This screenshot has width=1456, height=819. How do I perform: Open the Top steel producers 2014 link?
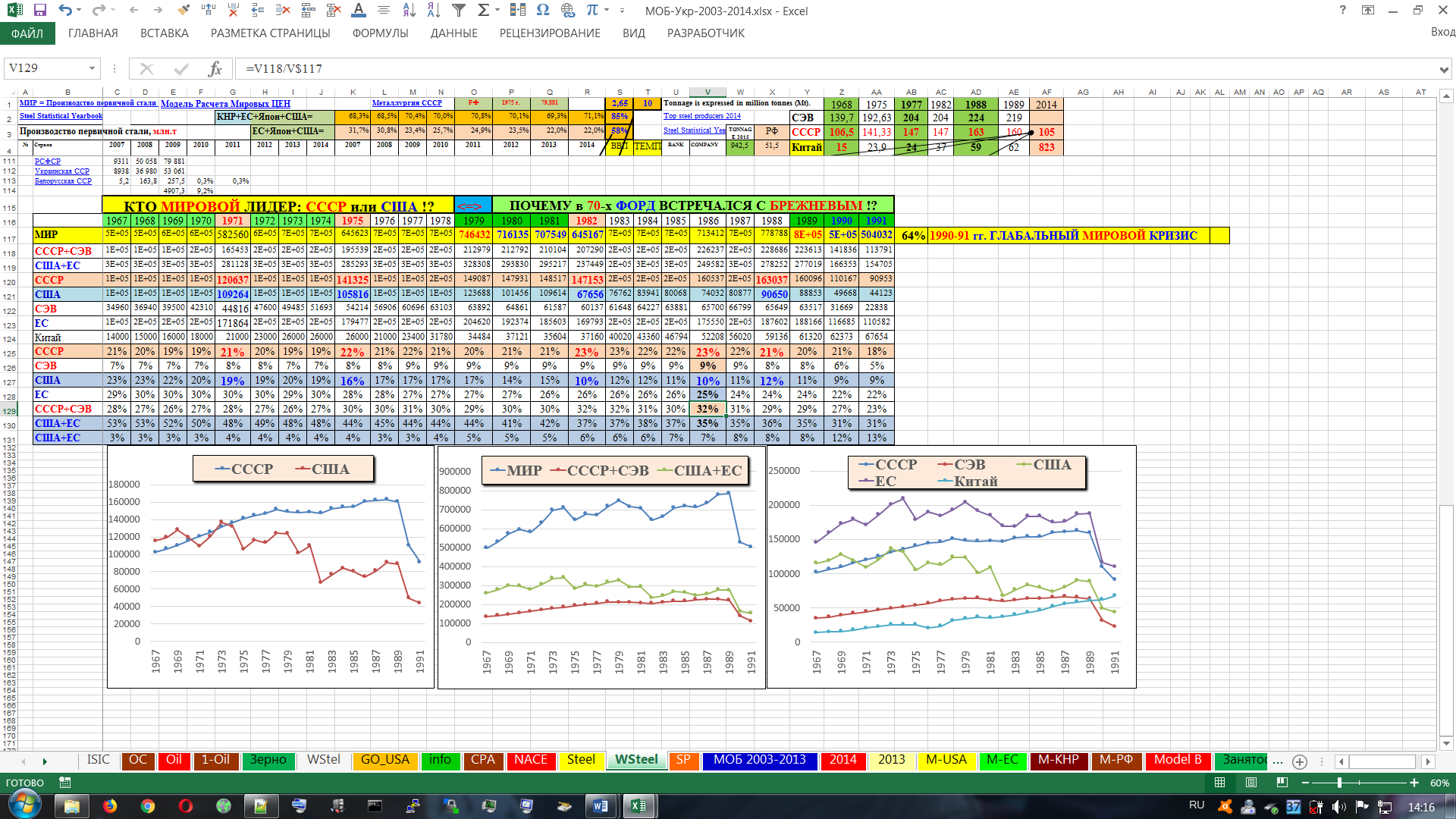point(701,116)
